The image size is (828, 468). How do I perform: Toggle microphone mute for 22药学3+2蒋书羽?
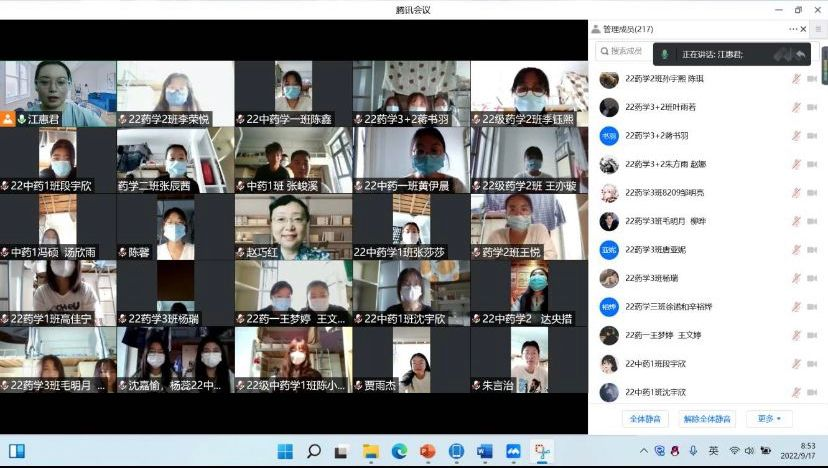pos(796,135)
